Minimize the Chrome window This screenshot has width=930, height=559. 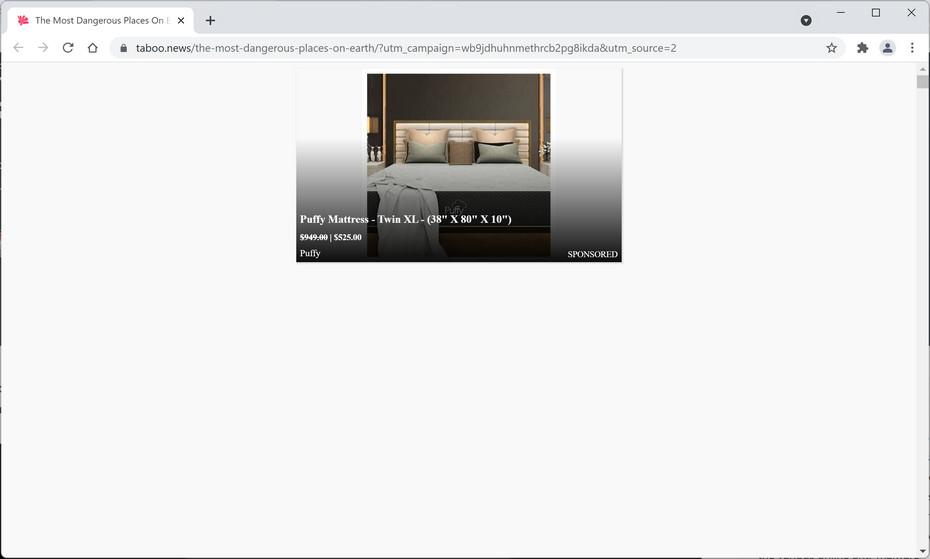tap(840, 12)
